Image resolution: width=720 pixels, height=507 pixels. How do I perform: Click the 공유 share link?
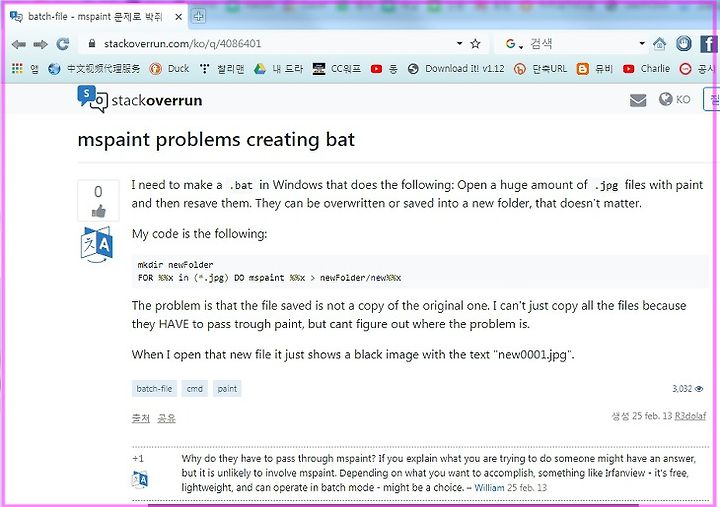click(x=166, y=418)
